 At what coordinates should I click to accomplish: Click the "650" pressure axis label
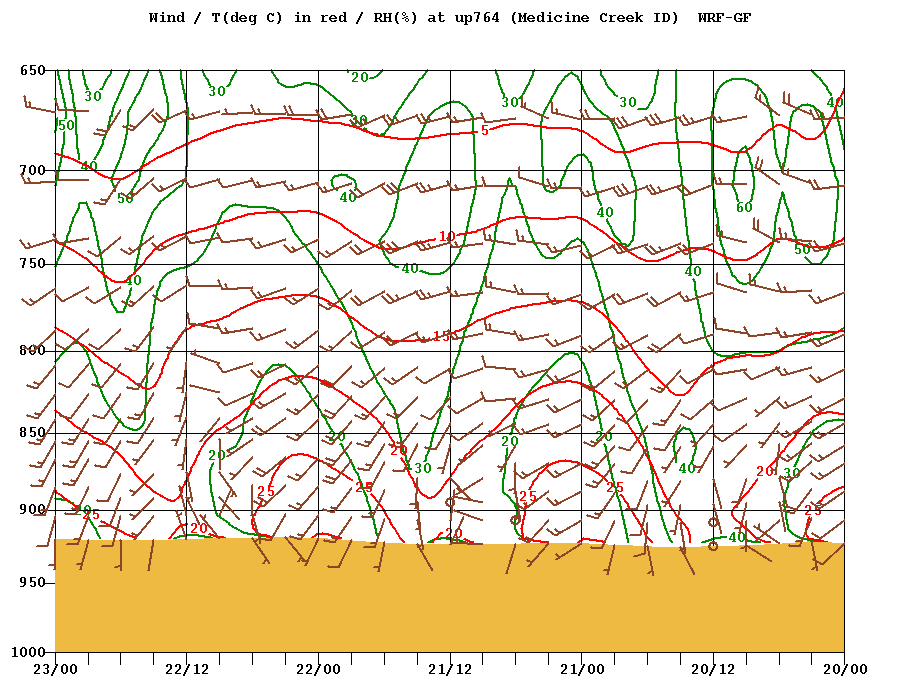coord(33,71)
